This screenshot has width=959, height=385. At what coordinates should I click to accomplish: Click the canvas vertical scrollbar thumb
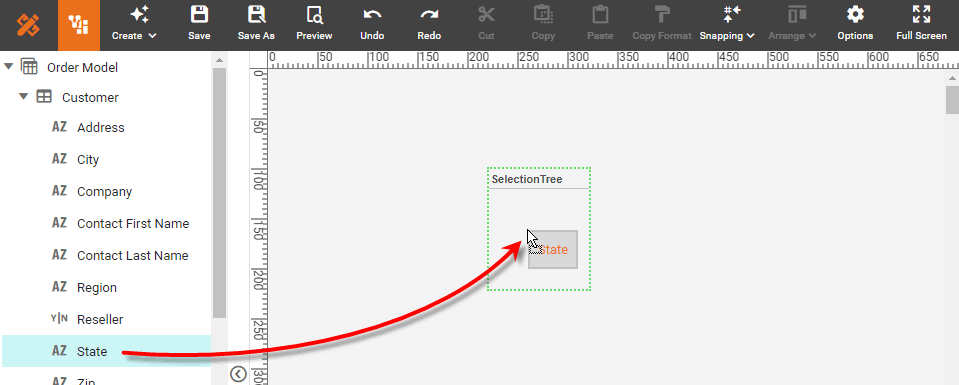pyautogui.click(x=952, y=100)
